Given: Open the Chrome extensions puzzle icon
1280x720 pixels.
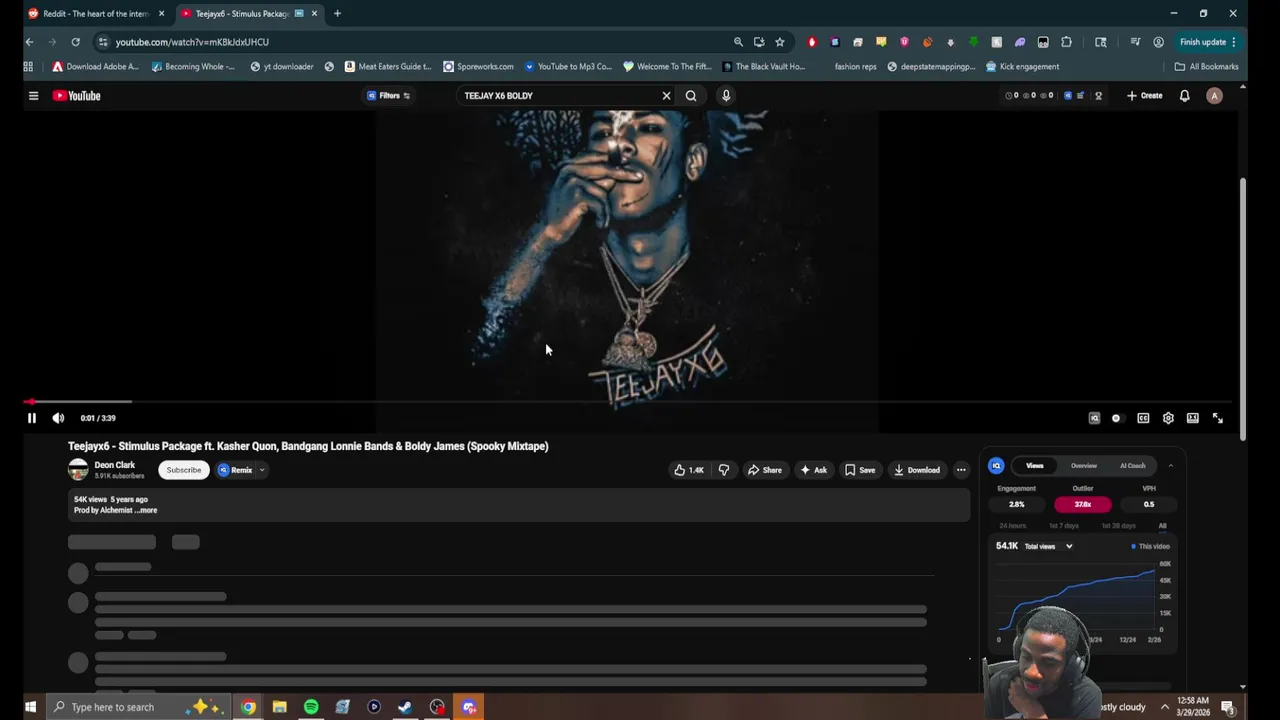Looking at the screenshot, I should tap(1066, 42).
